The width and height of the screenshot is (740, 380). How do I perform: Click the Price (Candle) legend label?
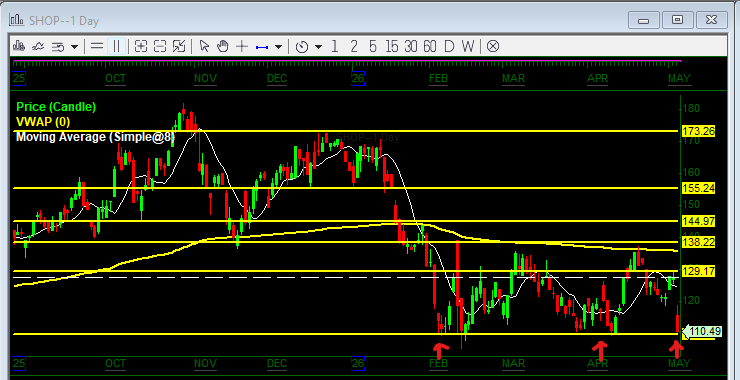(56, 107)
